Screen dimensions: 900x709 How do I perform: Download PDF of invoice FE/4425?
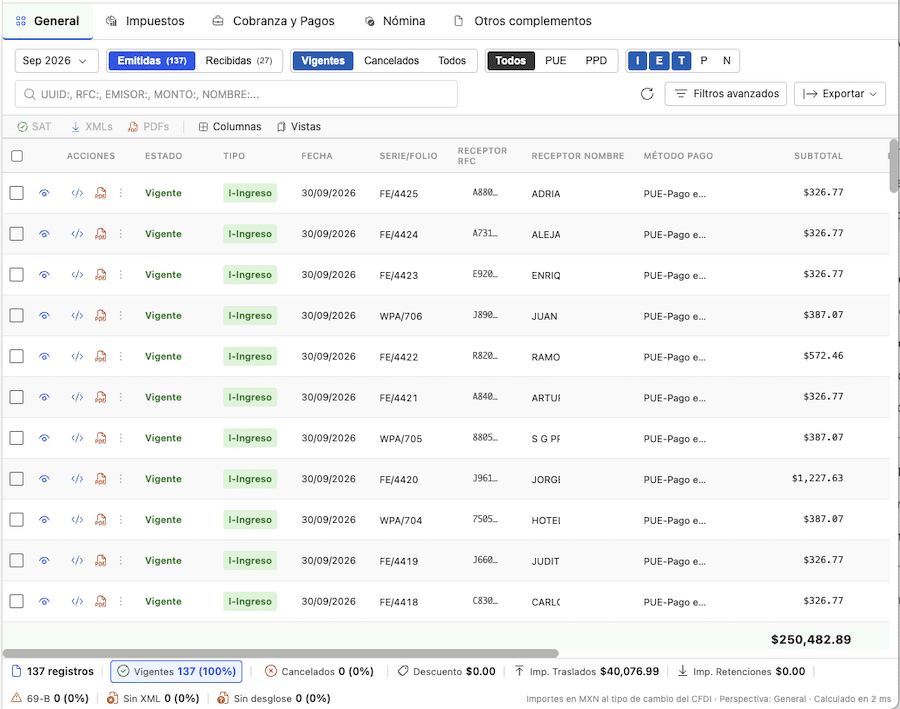coord(100,193)
